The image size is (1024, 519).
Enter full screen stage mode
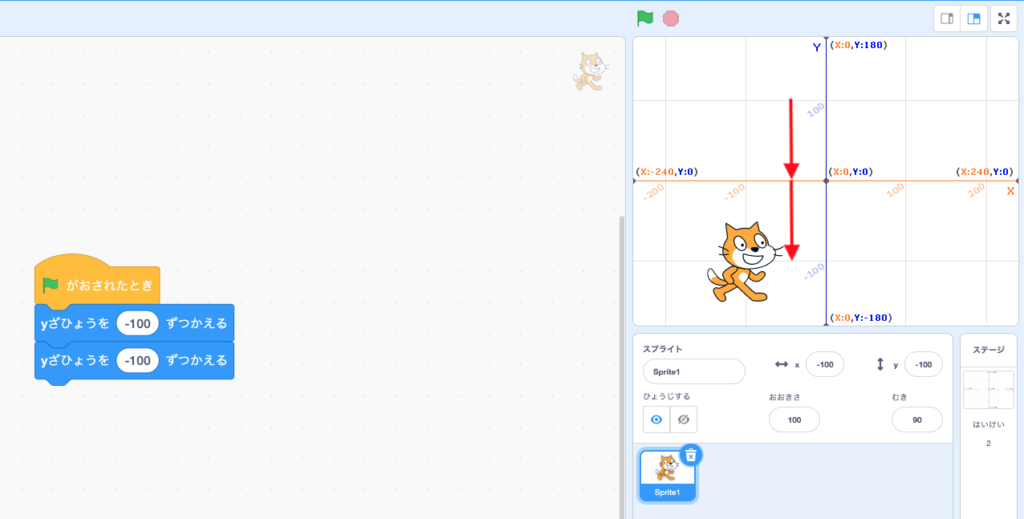[x=1004, y=19]
